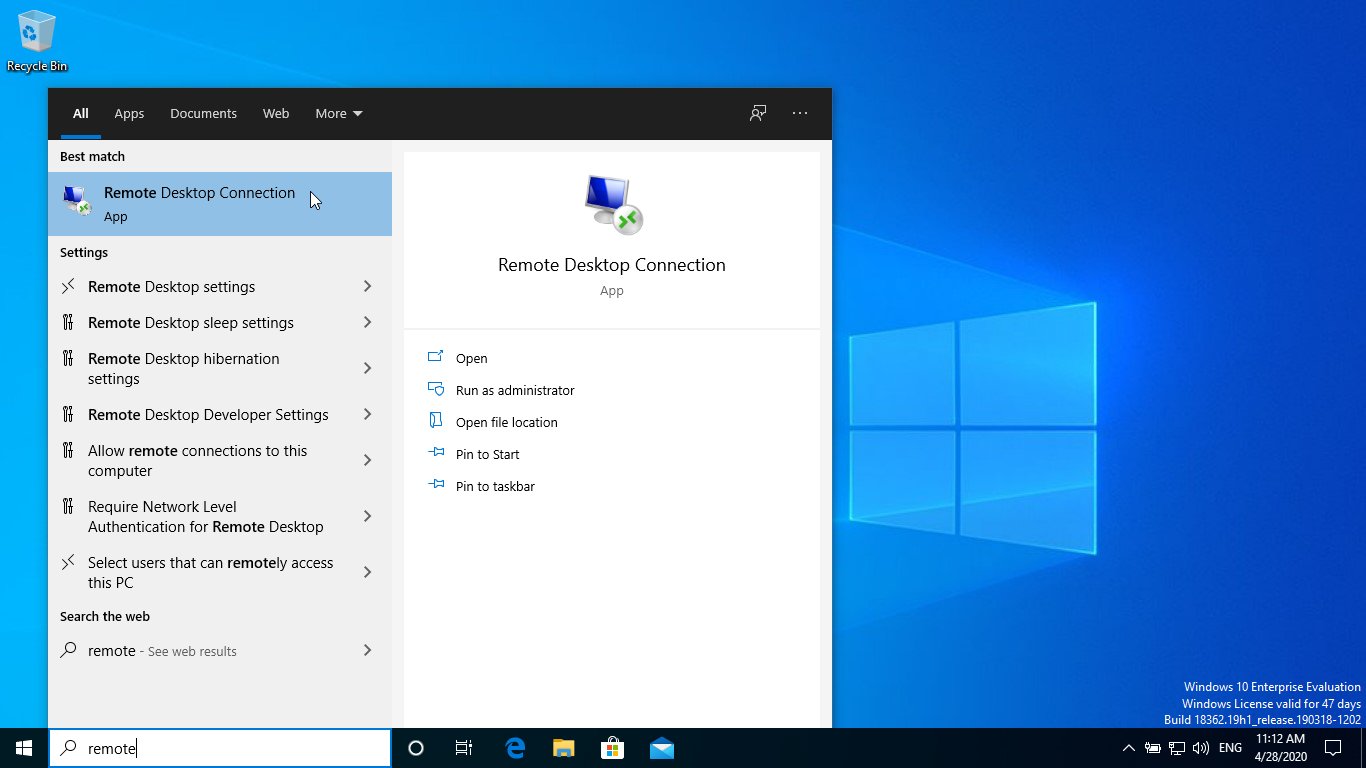Click Remote Desktop Connection icon in best match
This screenshot has height=768, width=1366.
pos(77,200)
